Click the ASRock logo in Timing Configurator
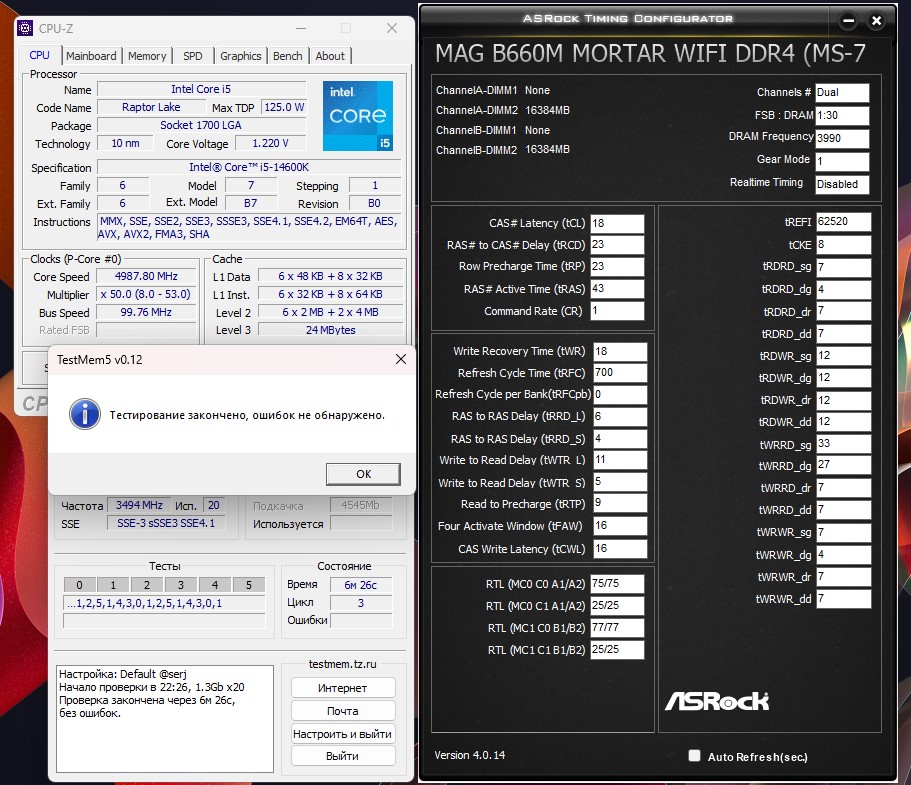Viewport: 911px width, 785px height. (x=717, y=701)
